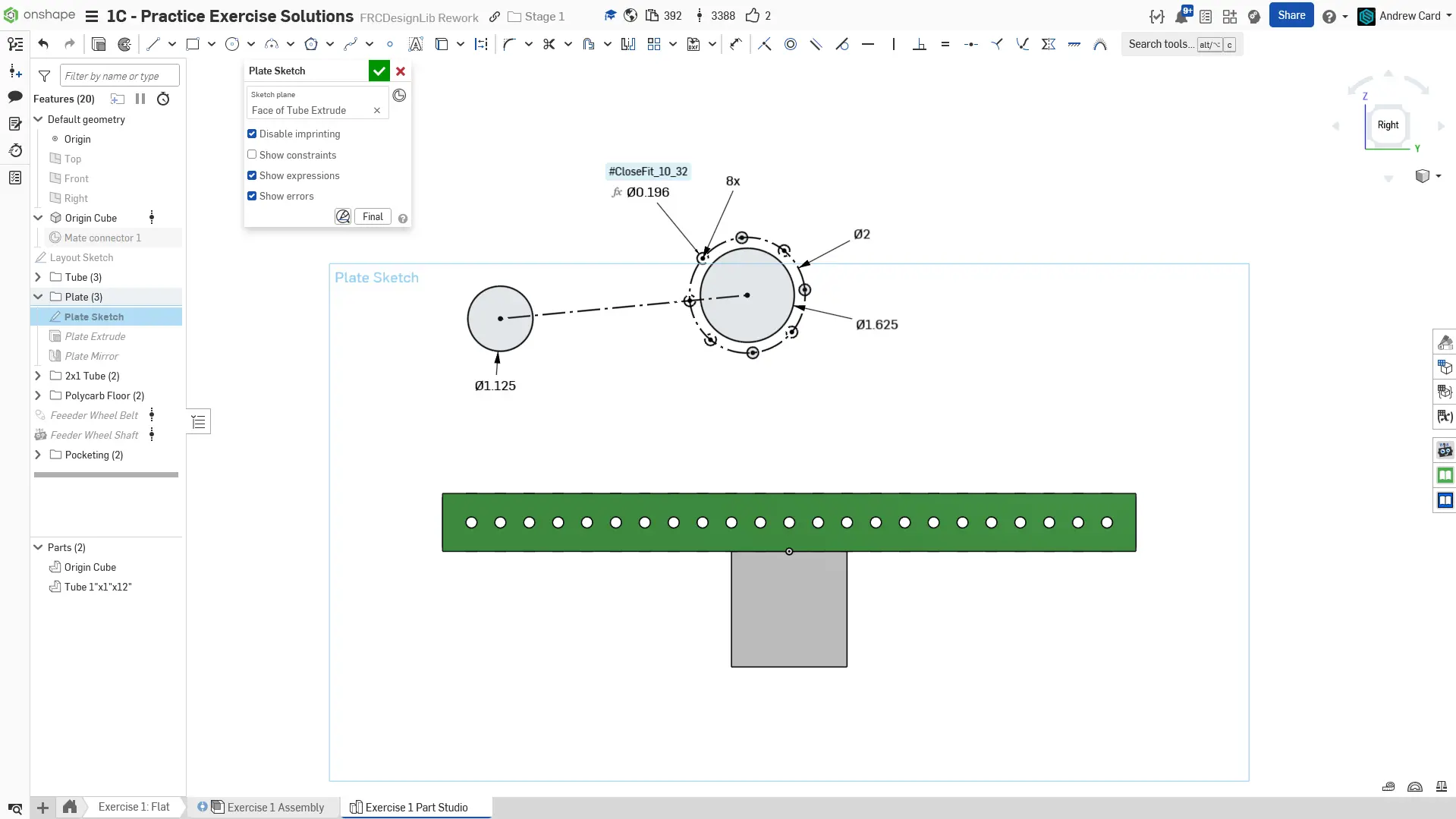Enable Show constraints checkbox
This screenshot has width=1456, height=819.
[x=252, y=155]
